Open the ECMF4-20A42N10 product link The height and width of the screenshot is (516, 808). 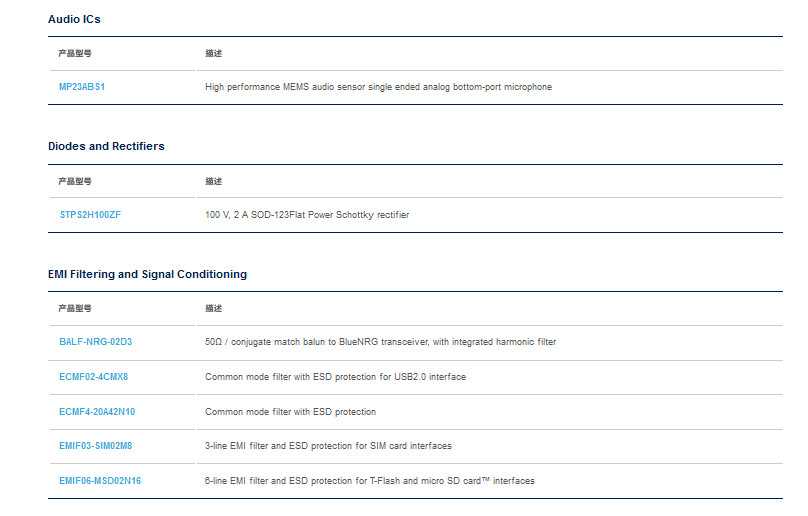tap(97, 412)
